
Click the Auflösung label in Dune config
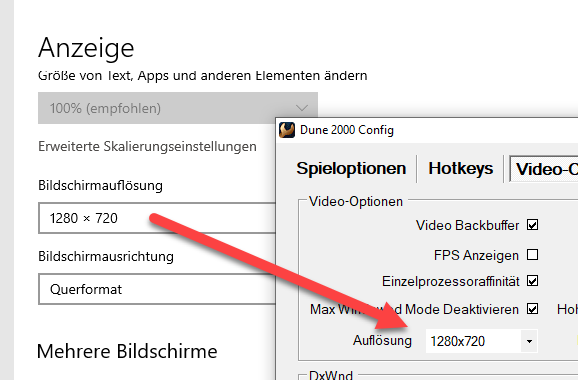point(382,341)
